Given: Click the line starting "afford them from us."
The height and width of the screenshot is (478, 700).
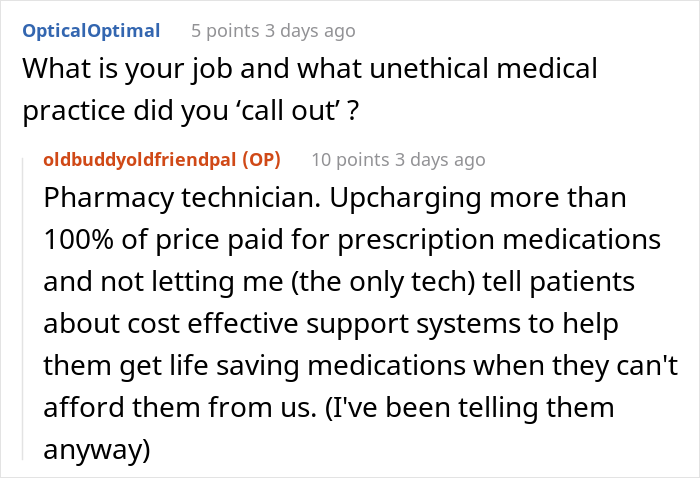Looking at the screenshot, I should (329, 408).
